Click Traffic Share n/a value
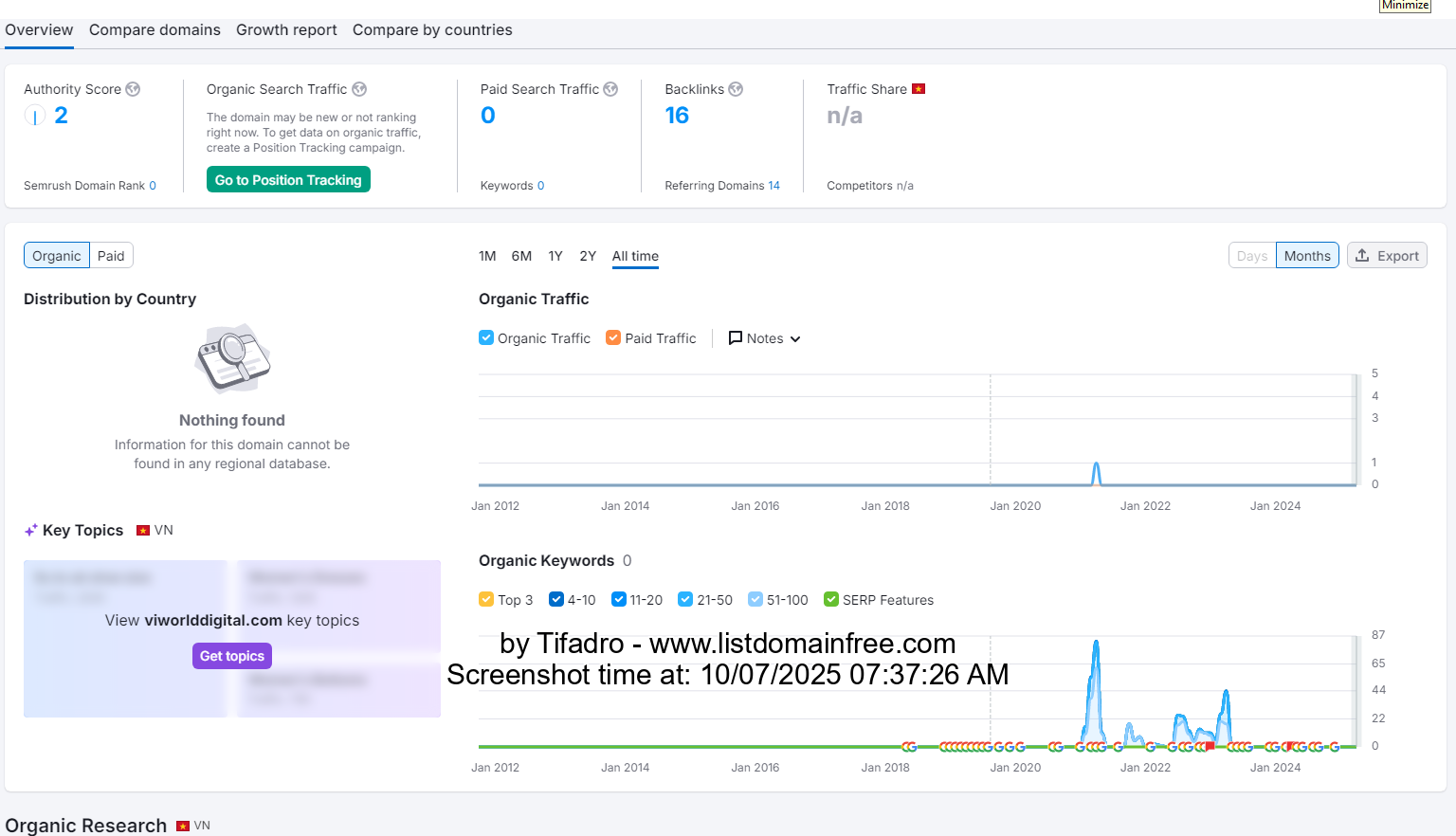Viewport: 1456px width, 836px height. click(x=845, y=116)
